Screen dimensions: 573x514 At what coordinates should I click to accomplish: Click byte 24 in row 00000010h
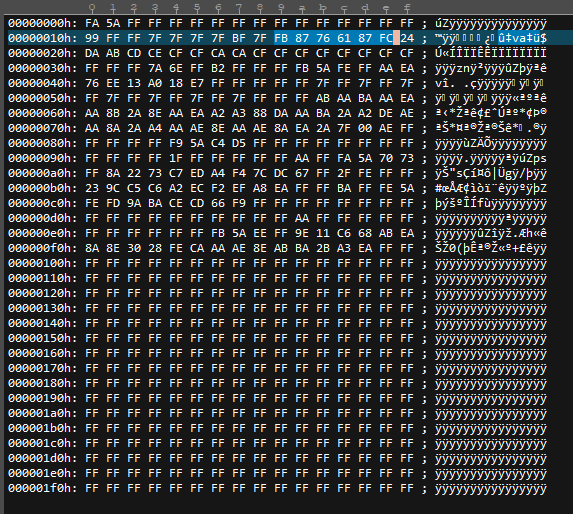pos(407,38)
